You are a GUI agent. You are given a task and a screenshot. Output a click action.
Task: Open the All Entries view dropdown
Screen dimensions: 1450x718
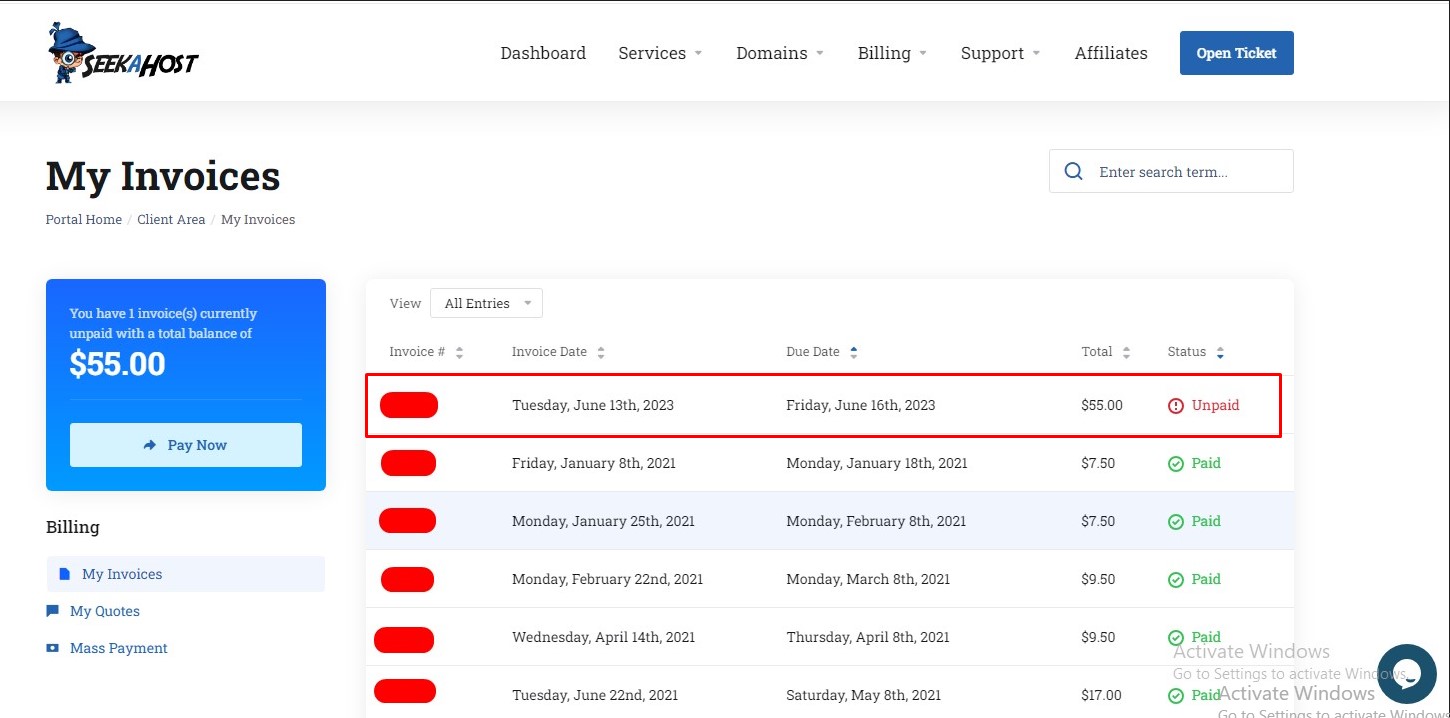tap(486, 303)
